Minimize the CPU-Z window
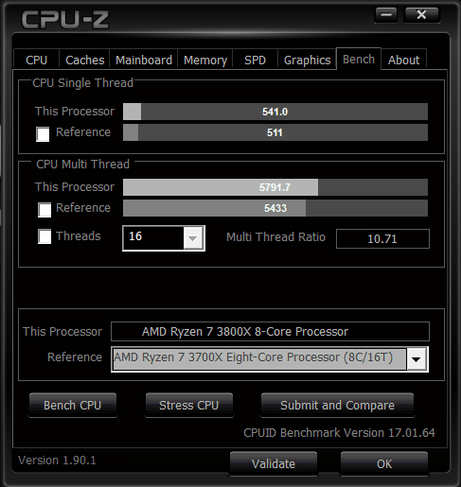Viewport: 461px width, 487px height. (386, 15)
